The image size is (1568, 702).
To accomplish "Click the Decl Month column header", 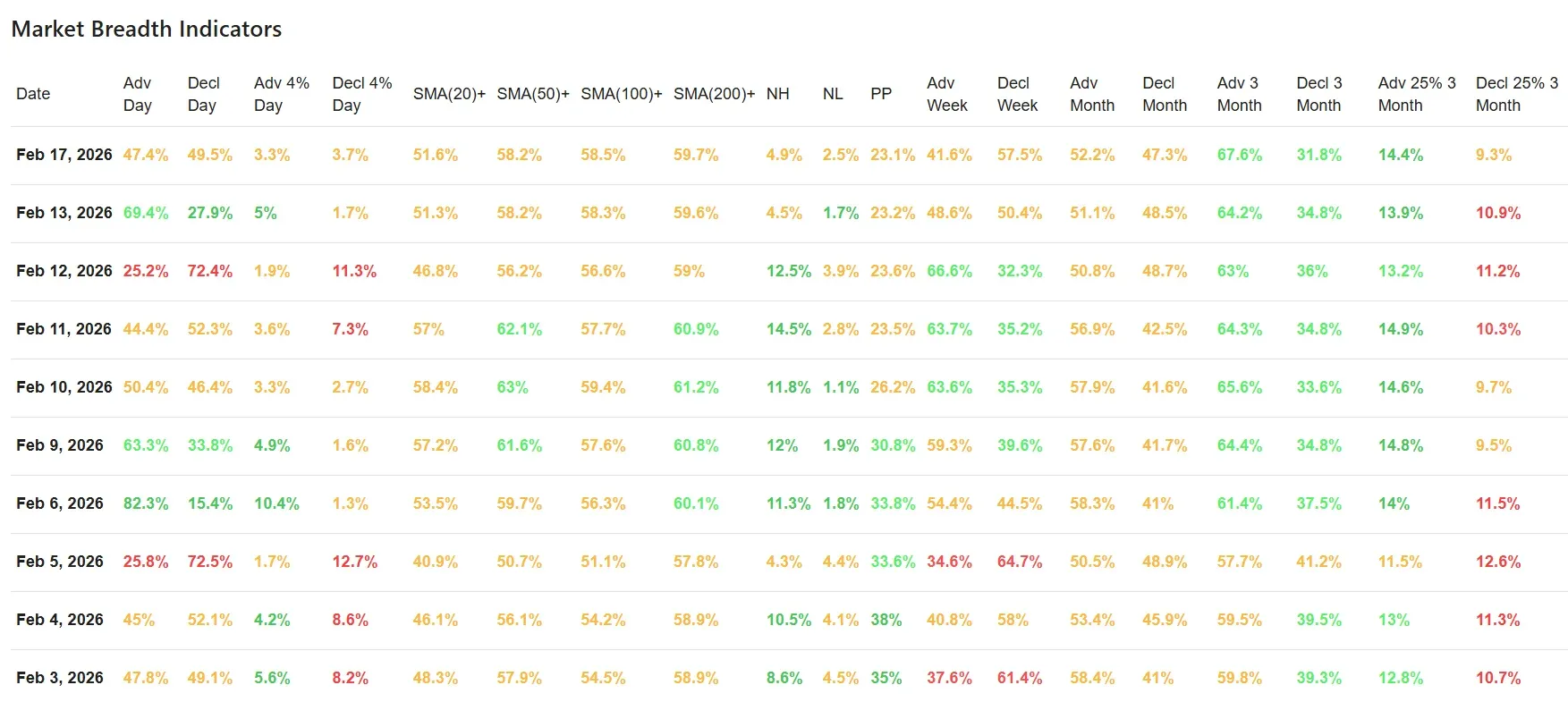I will tap(1164, 94).
